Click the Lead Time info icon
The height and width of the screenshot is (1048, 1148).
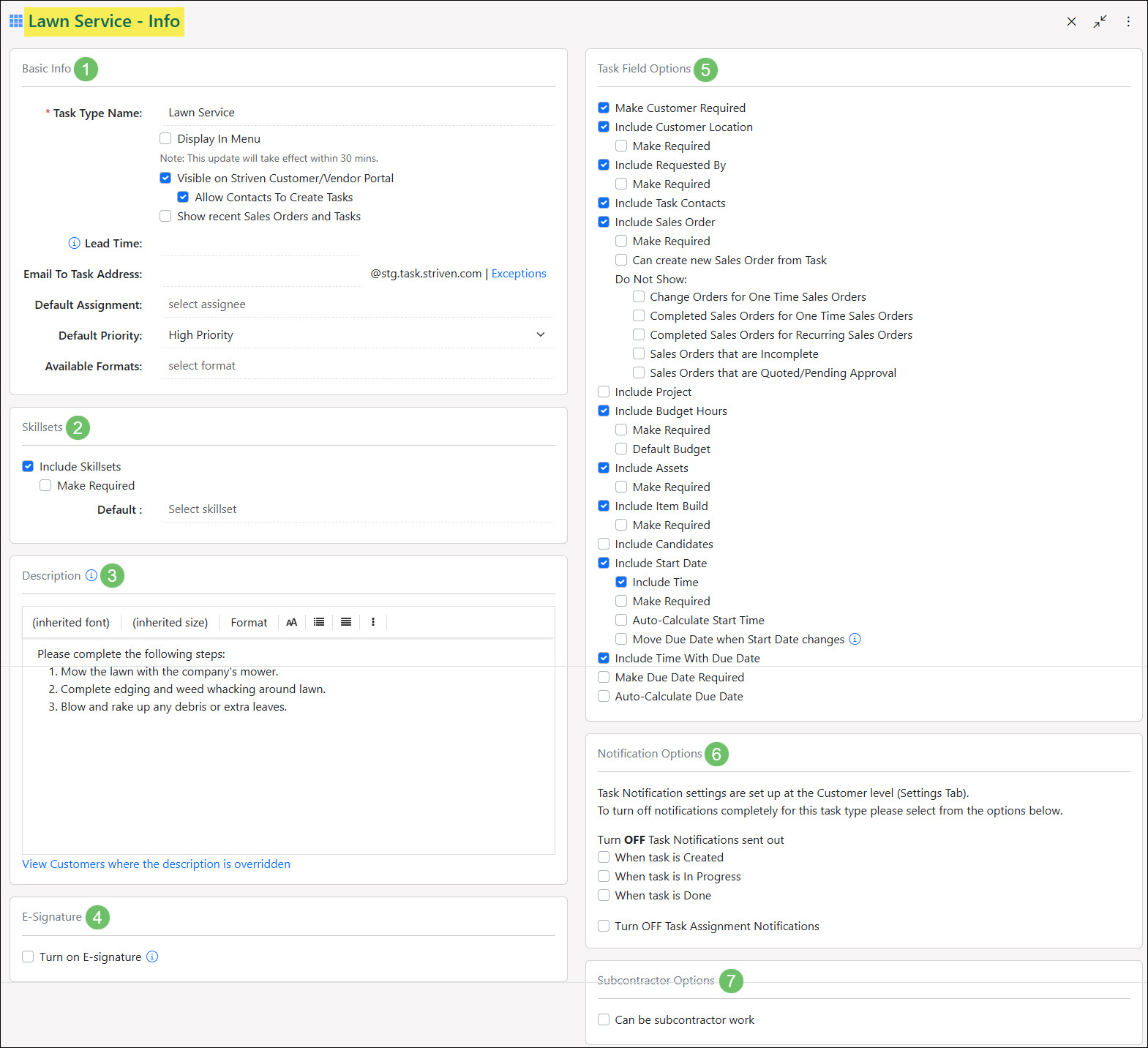click(74, 243)
